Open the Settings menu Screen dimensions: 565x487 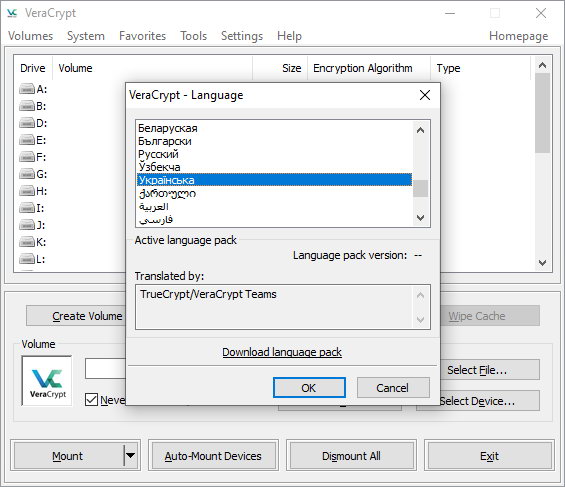pos(242,36)
